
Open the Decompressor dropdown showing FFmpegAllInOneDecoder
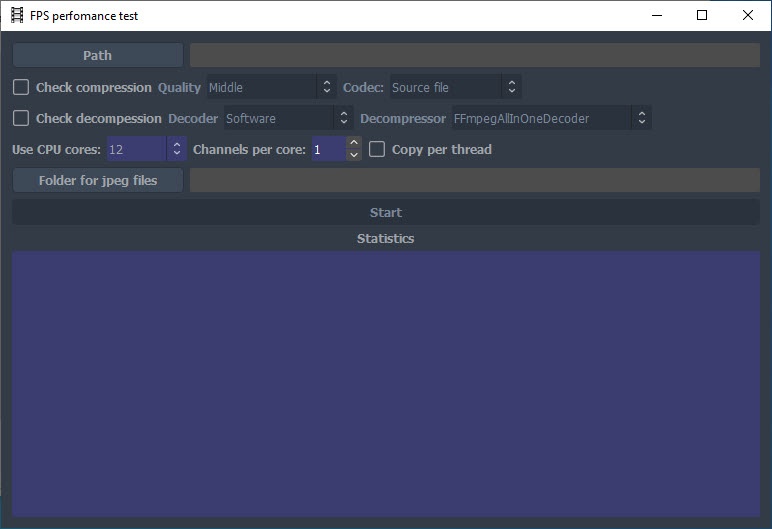click(x=551, y=118)
